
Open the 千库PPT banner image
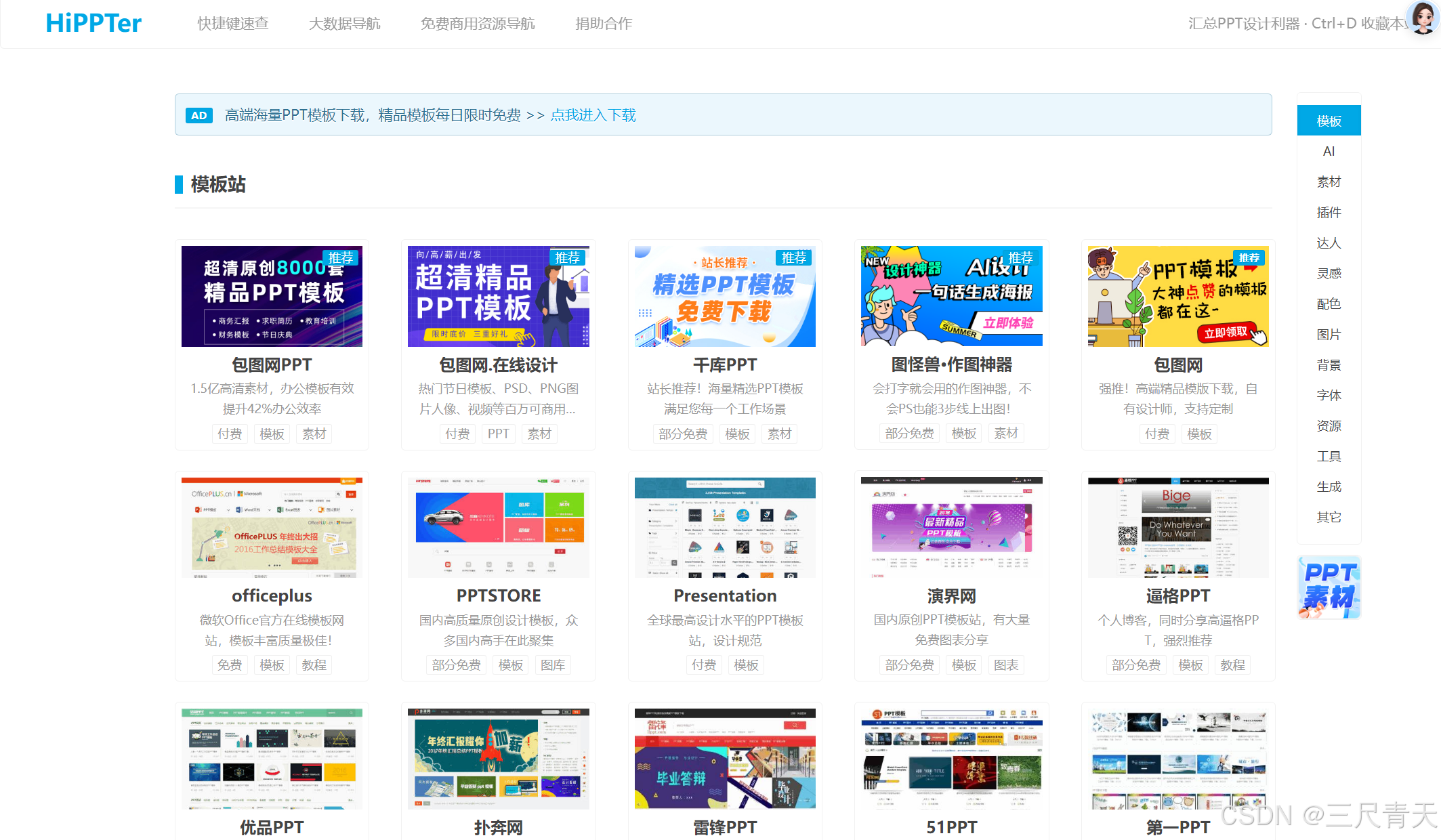(725, 296)
